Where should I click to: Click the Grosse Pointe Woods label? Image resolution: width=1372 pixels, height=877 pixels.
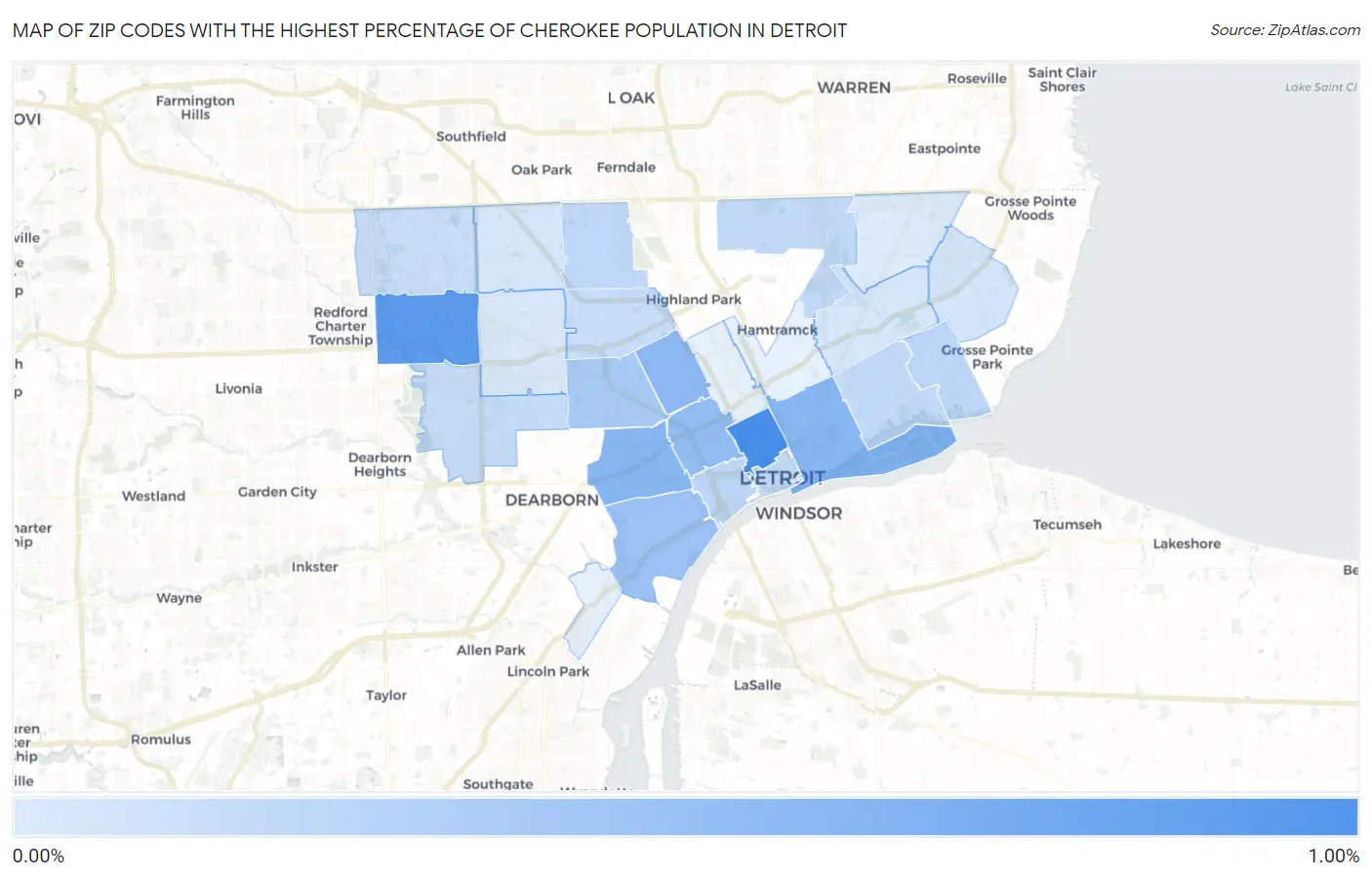click(x=1030, y=208)
